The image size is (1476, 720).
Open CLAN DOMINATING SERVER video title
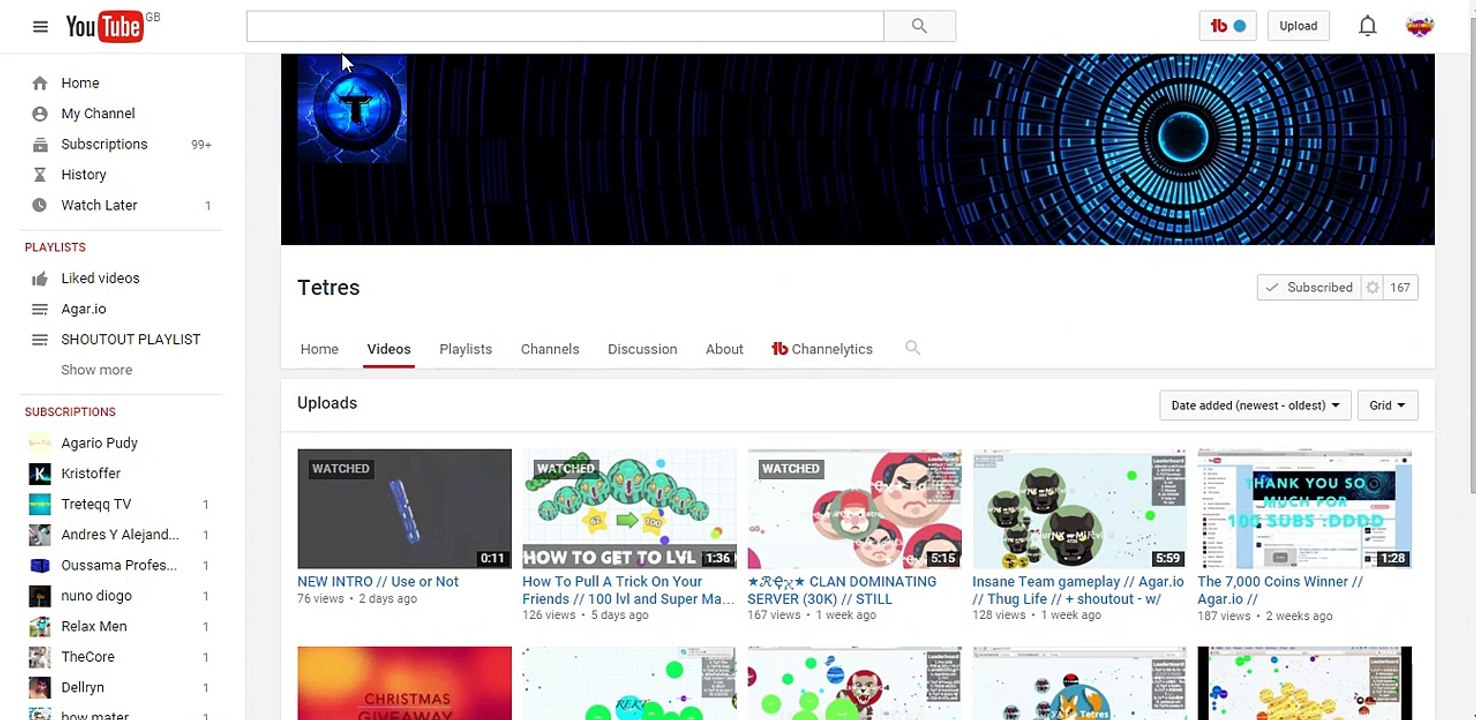click(x=842, y=590)
